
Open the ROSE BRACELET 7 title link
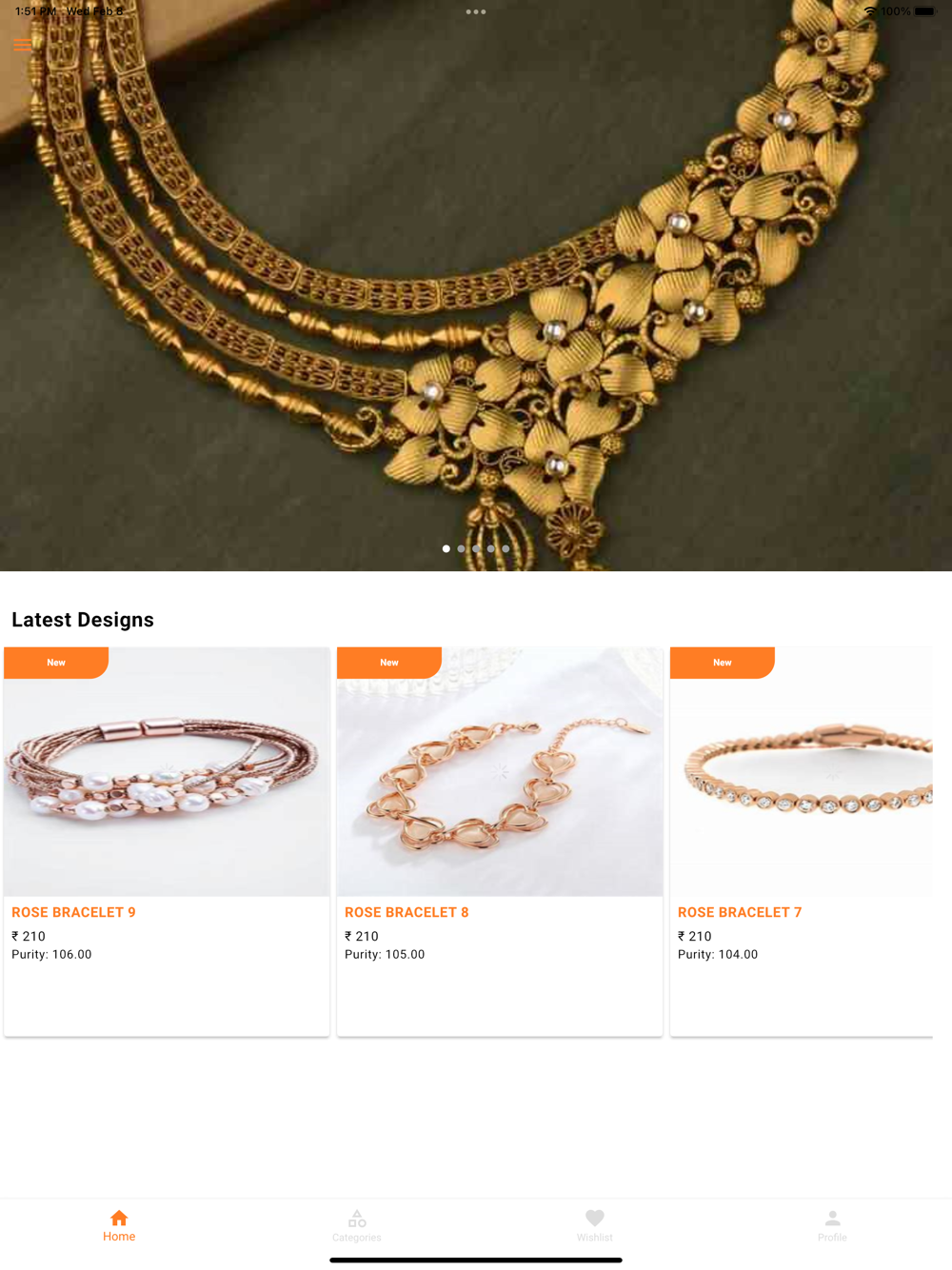pyautogui.click(x=740, y=912)
